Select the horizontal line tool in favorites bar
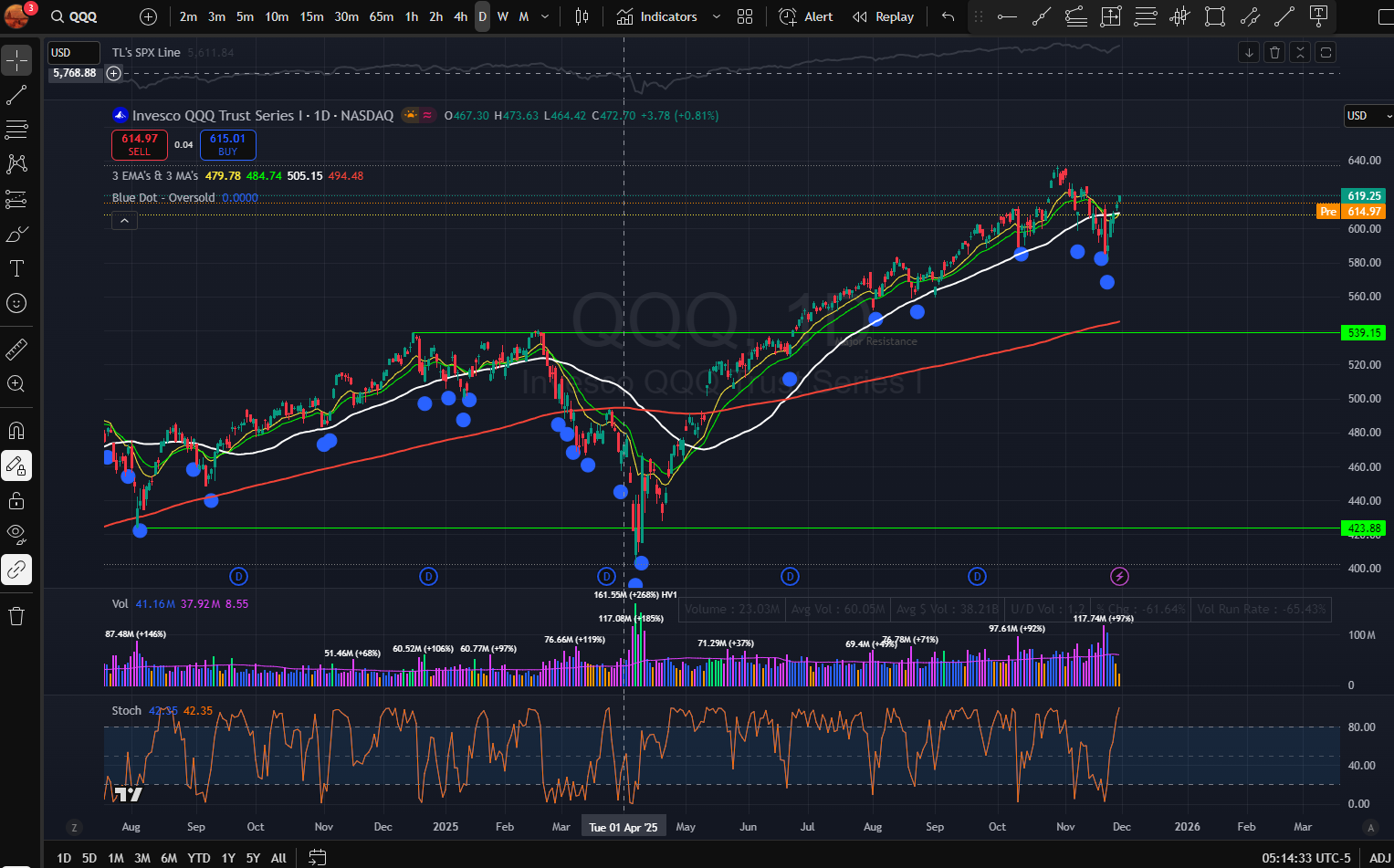Image resolution: width=1394 pixels, height=868 pixels. click(x=1007, y=16)
